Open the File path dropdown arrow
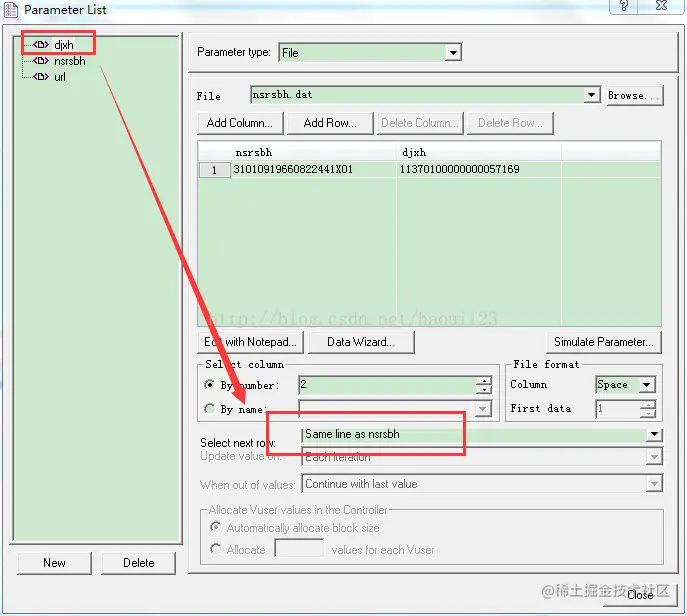687x616 pixels. click(591, 95)
